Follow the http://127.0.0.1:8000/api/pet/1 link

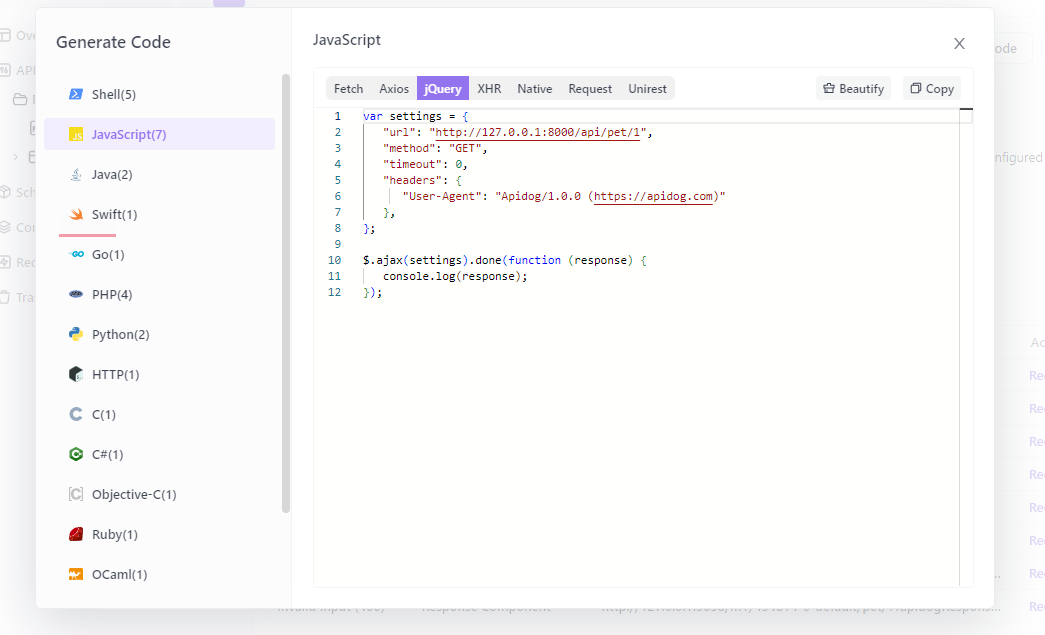click(538, 133)
